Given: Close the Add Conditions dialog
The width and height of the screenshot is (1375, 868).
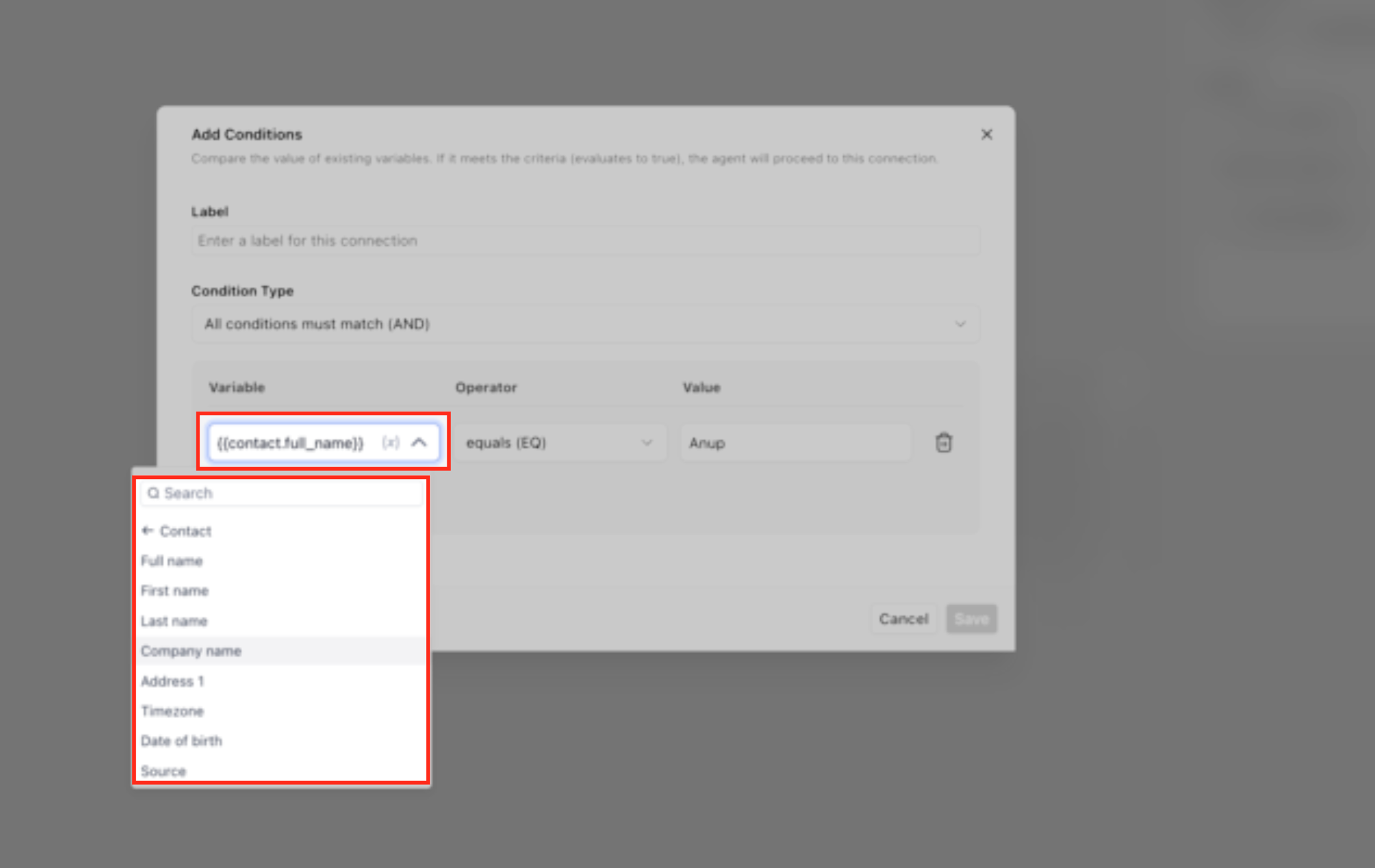Looking at the screenshot, I should point(987,134).
